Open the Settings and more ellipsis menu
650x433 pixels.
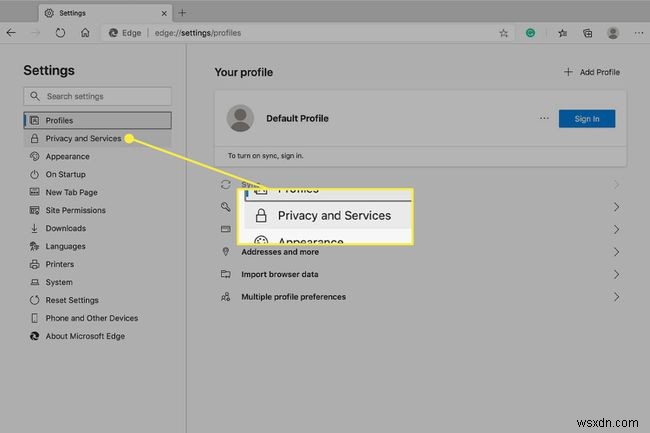coord(638,33)
